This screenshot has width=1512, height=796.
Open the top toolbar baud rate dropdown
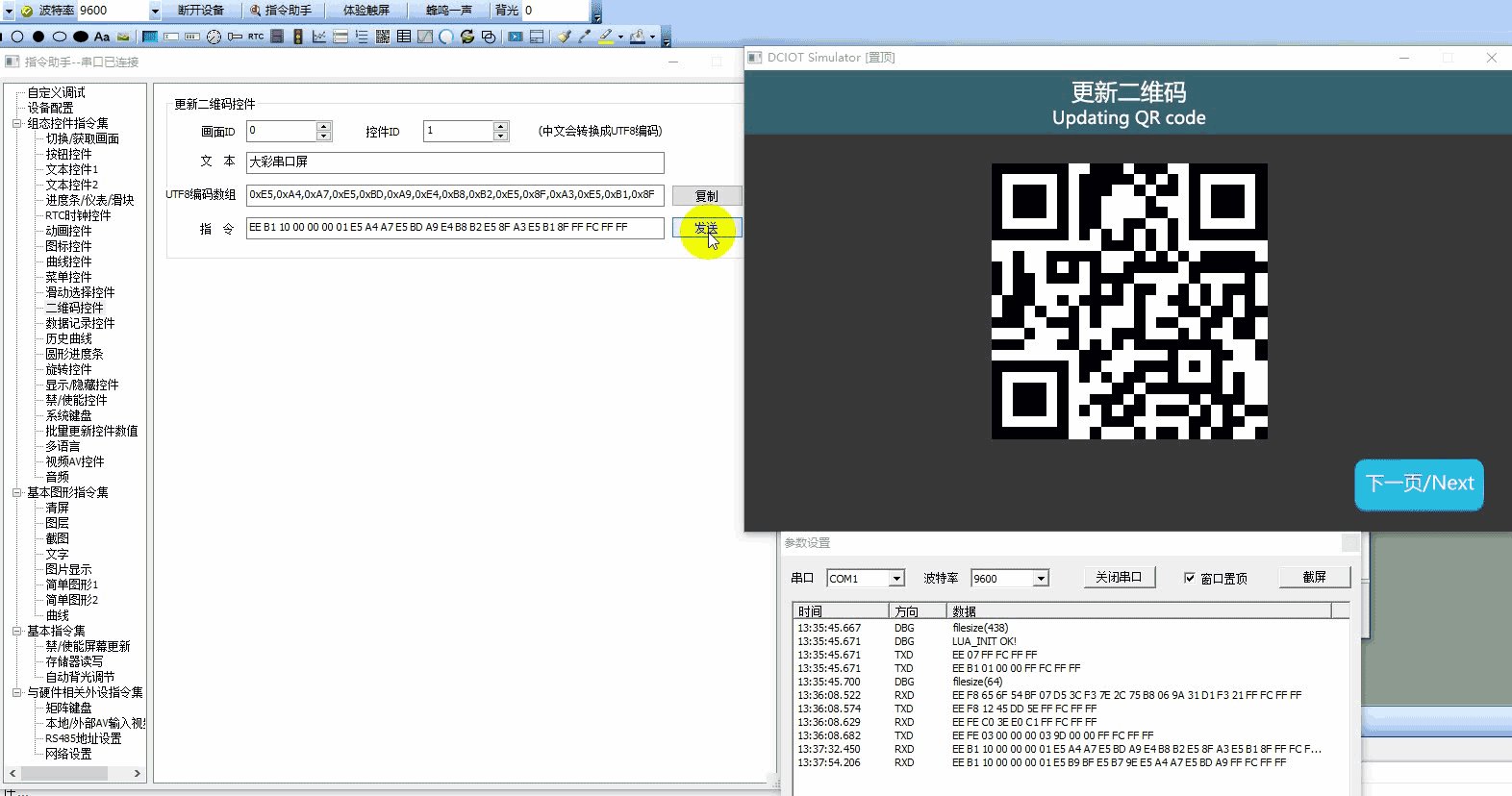click(154, 11)
